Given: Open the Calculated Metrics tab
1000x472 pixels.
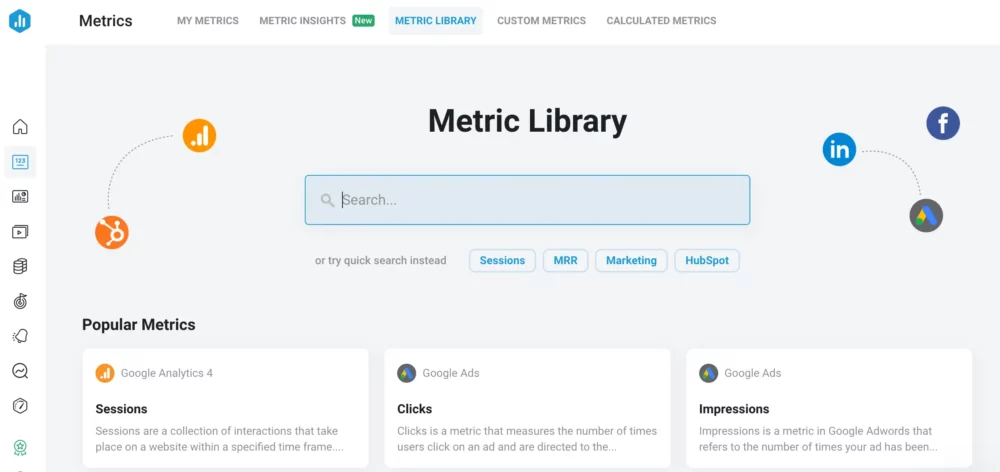Looking at the screenshot, I should (x=661, y=20).
